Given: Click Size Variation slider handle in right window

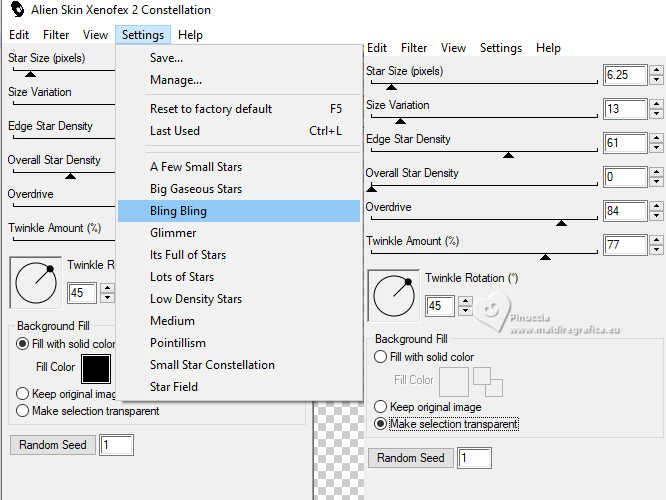Looking at the screenshot, I should click(x=400, y=121).
